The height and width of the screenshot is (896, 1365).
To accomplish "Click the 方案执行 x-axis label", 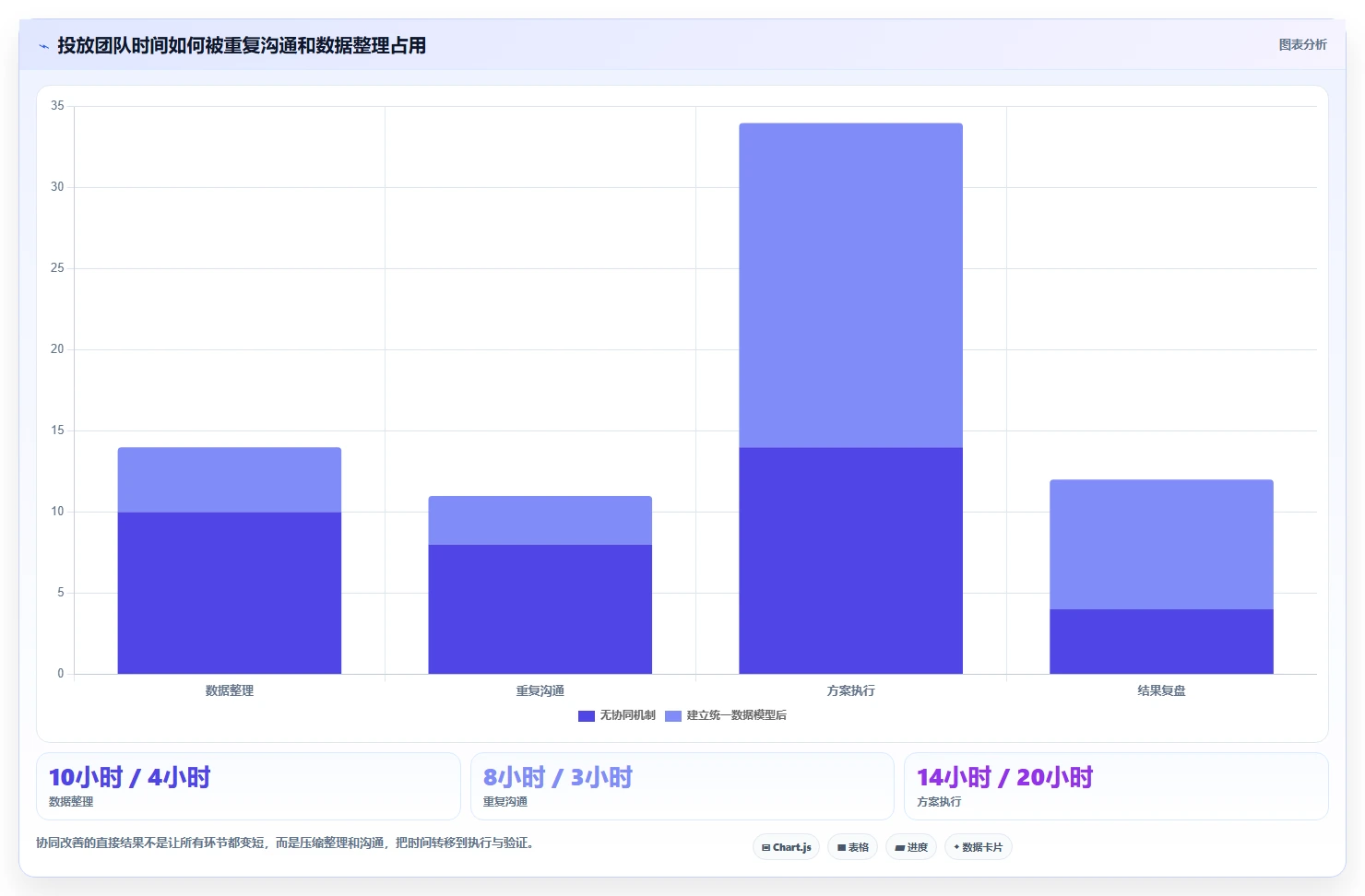I will [851, 690].
